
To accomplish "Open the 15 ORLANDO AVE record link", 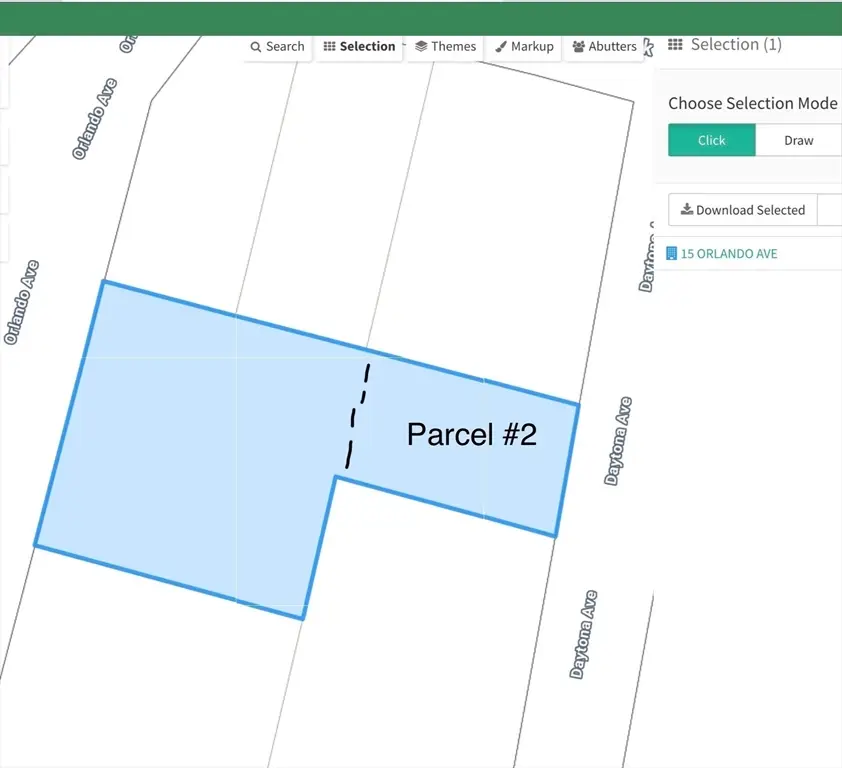I will (x=730, y=253).
